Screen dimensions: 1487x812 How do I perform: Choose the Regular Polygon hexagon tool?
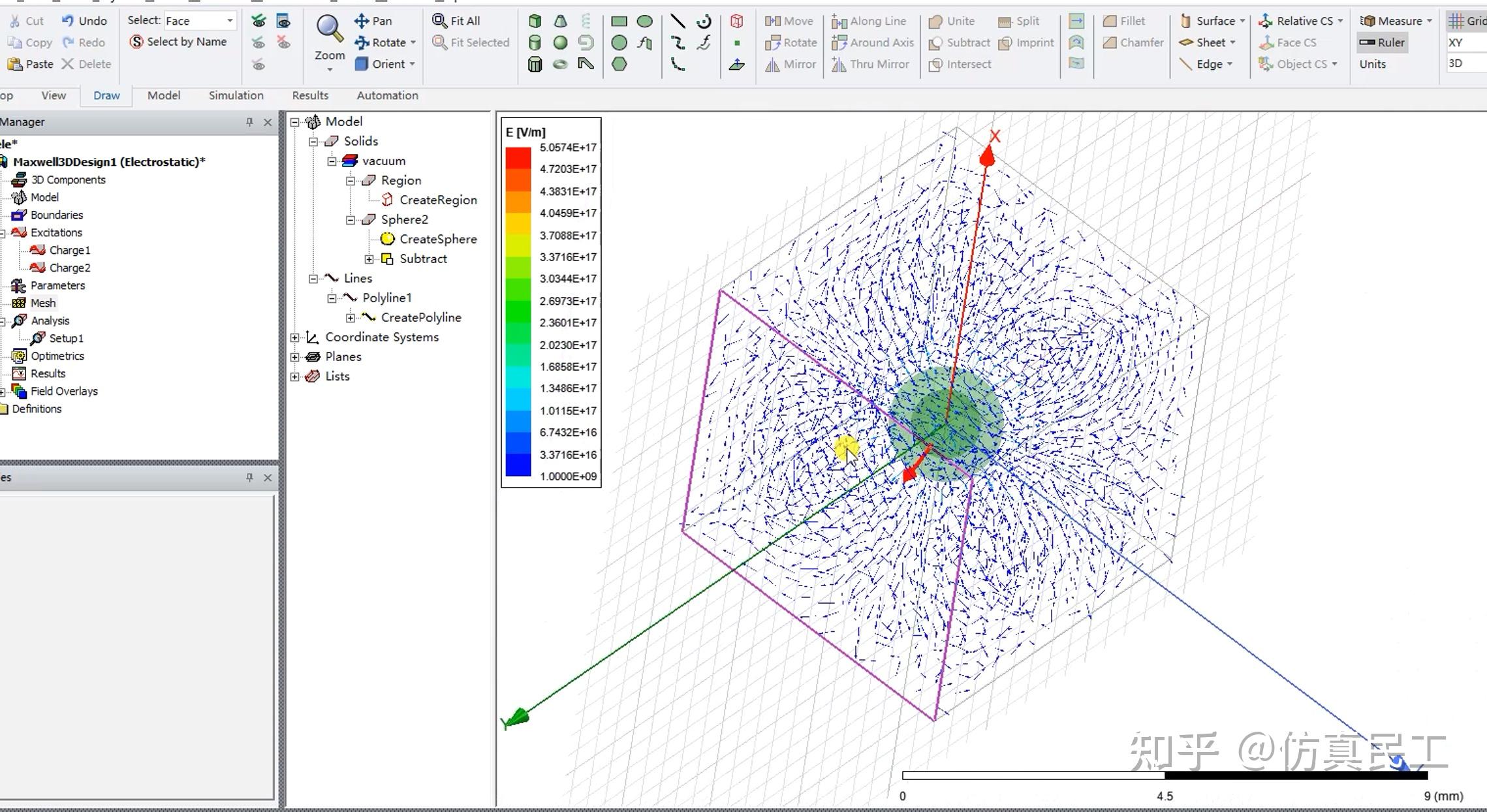pos(619,64)
